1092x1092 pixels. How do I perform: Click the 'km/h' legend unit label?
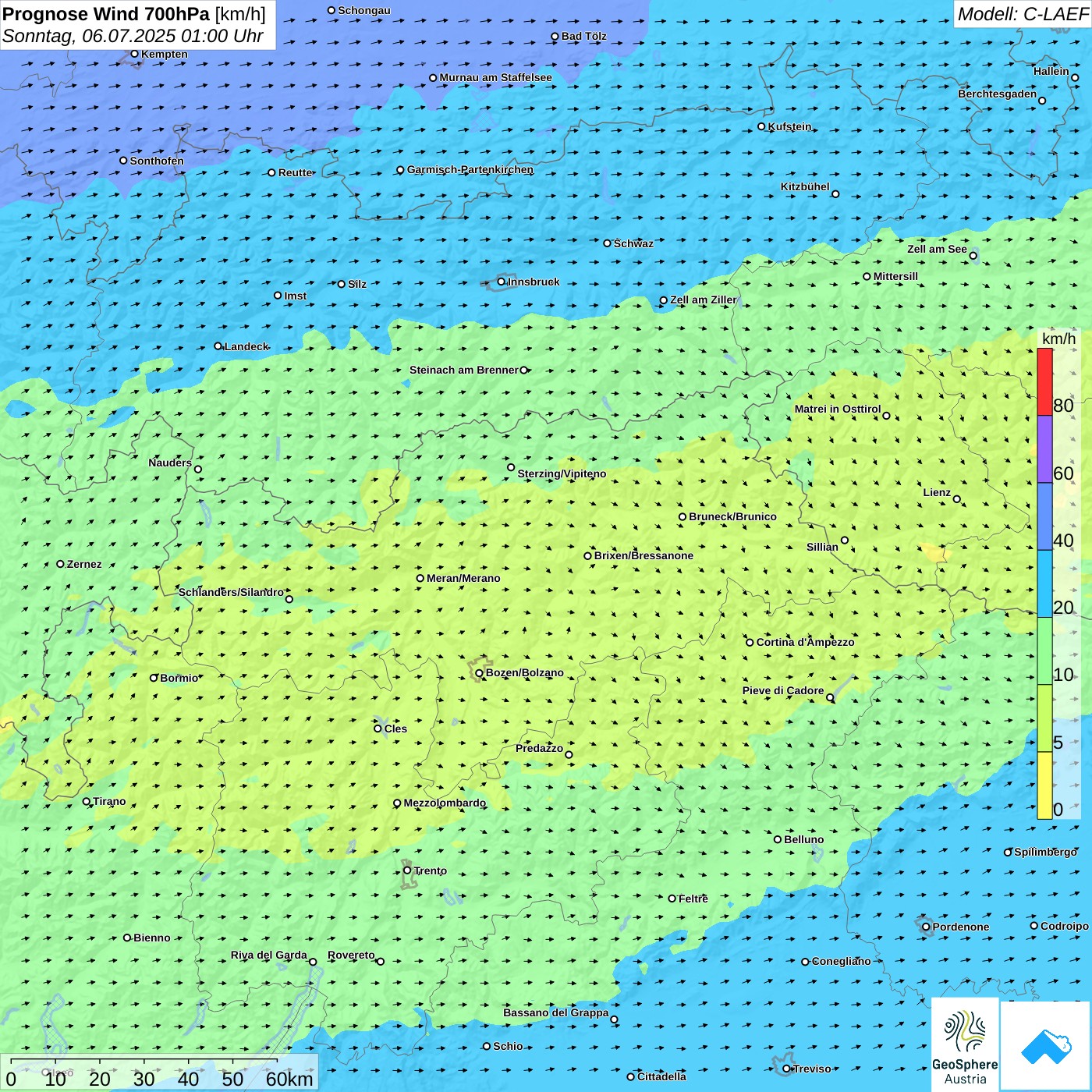coord(1058,339)
